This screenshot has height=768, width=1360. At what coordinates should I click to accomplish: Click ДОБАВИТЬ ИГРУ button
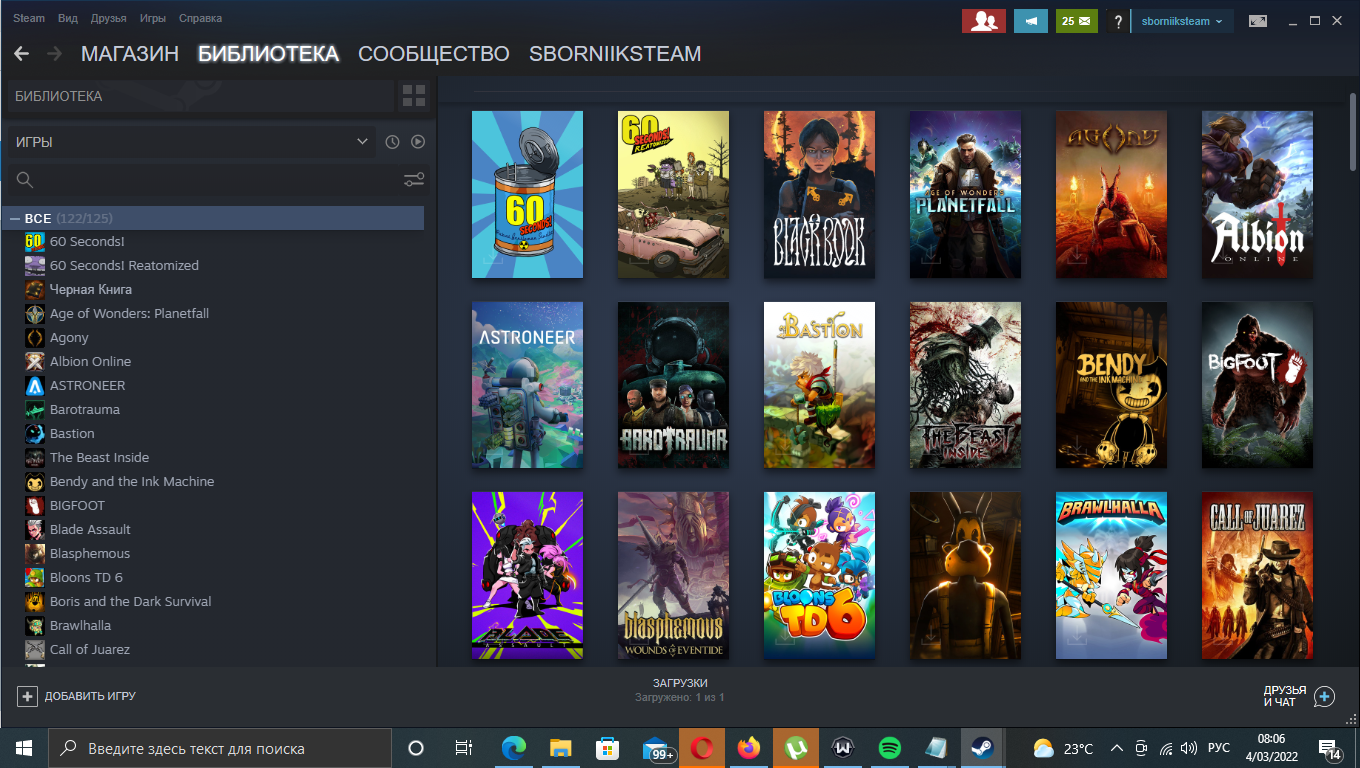coord(77,696)
